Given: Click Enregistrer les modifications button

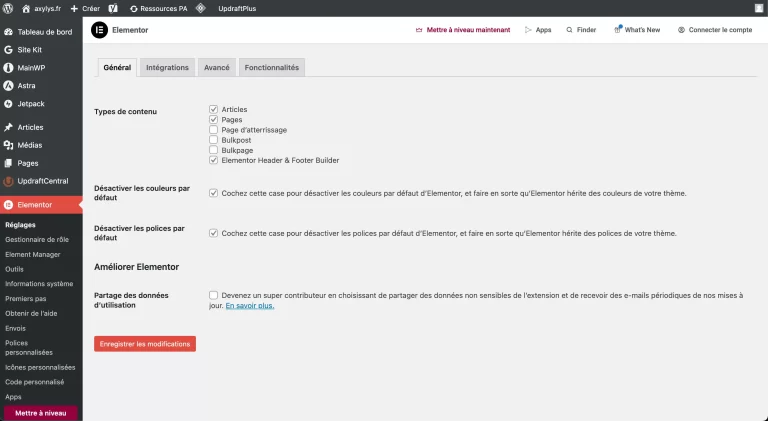Looking at the screenshot, I should (x=145, y=344).
